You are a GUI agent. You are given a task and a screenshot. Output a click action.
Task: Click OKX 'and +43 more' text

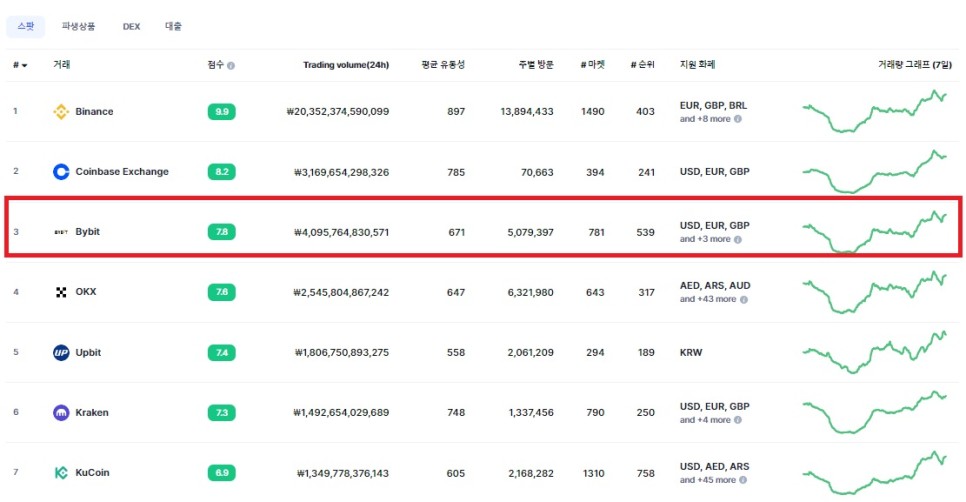[708, 299]
